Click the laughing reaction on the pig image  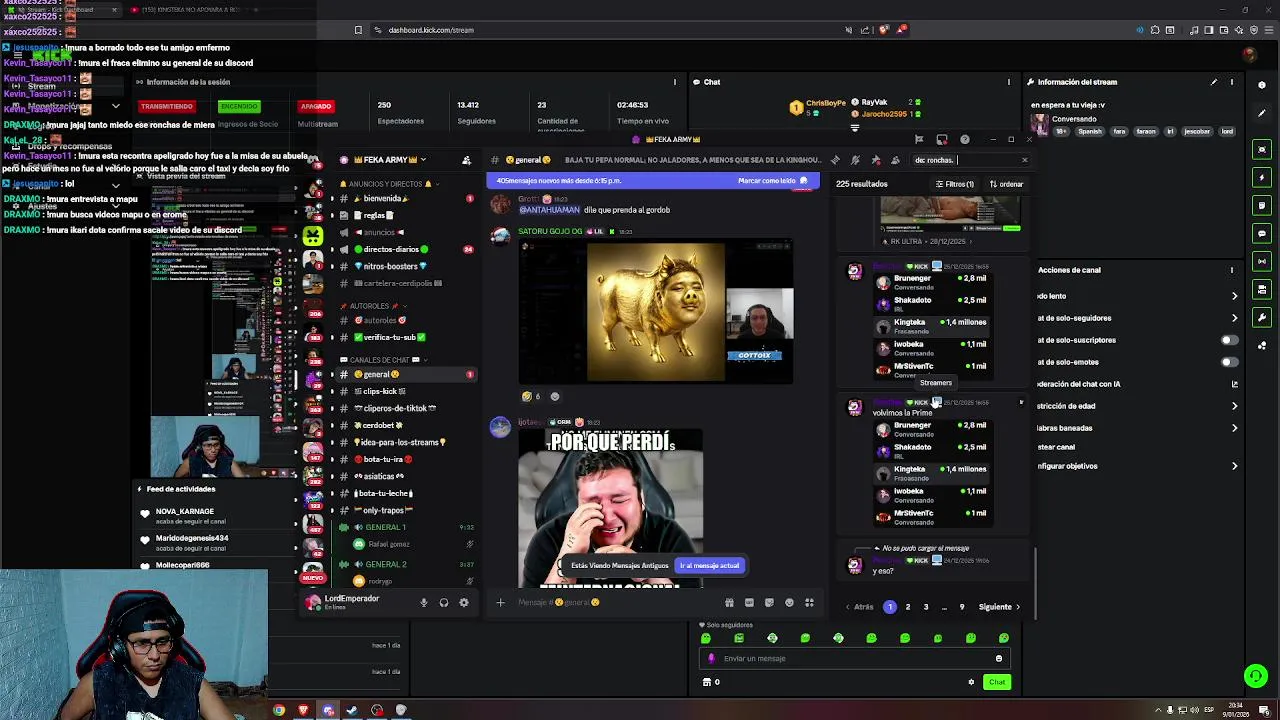pos(531,396)
